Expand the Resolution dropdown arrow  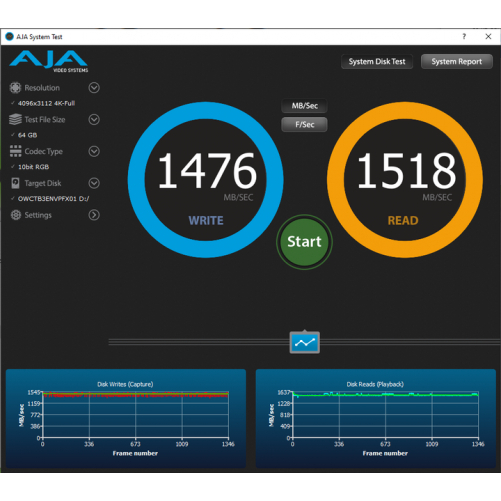[x=94, y=88]
